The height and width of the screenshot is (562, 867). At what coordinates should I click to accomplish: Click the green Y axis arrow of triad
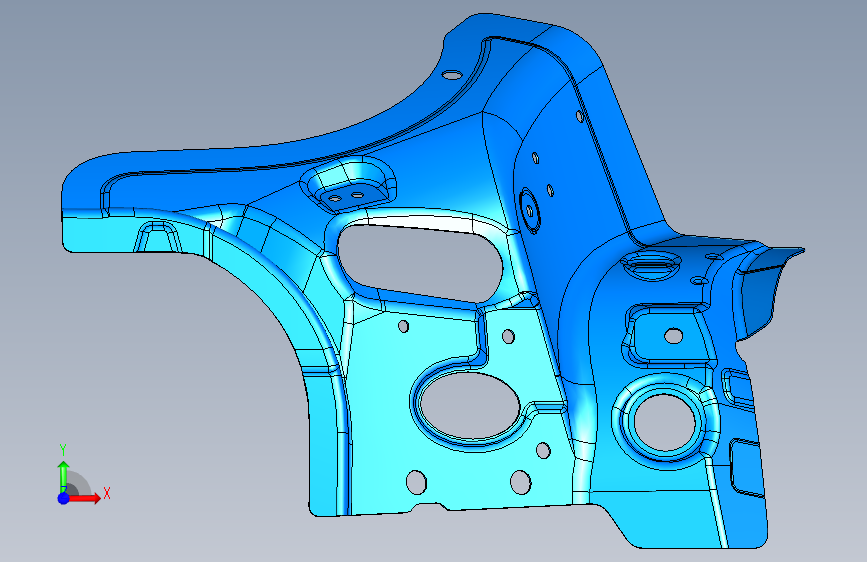coord(64,476)
